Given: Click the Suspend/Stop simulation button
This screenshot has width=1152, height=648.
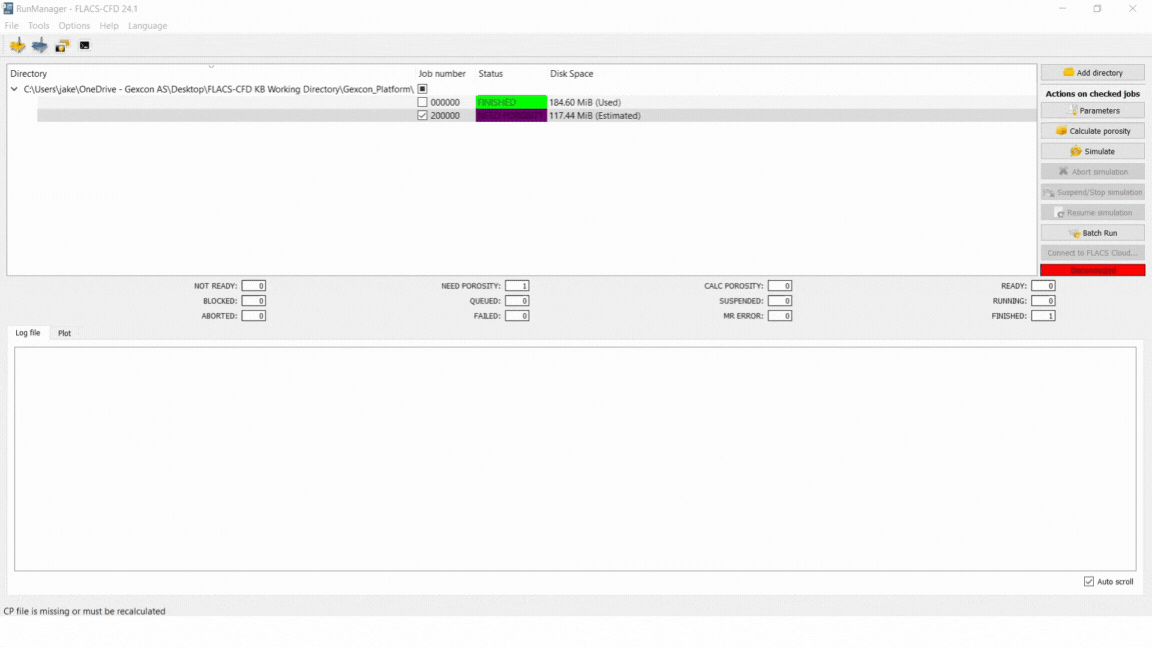Looking at the screenshot, I should click(x=1092, y=192).
